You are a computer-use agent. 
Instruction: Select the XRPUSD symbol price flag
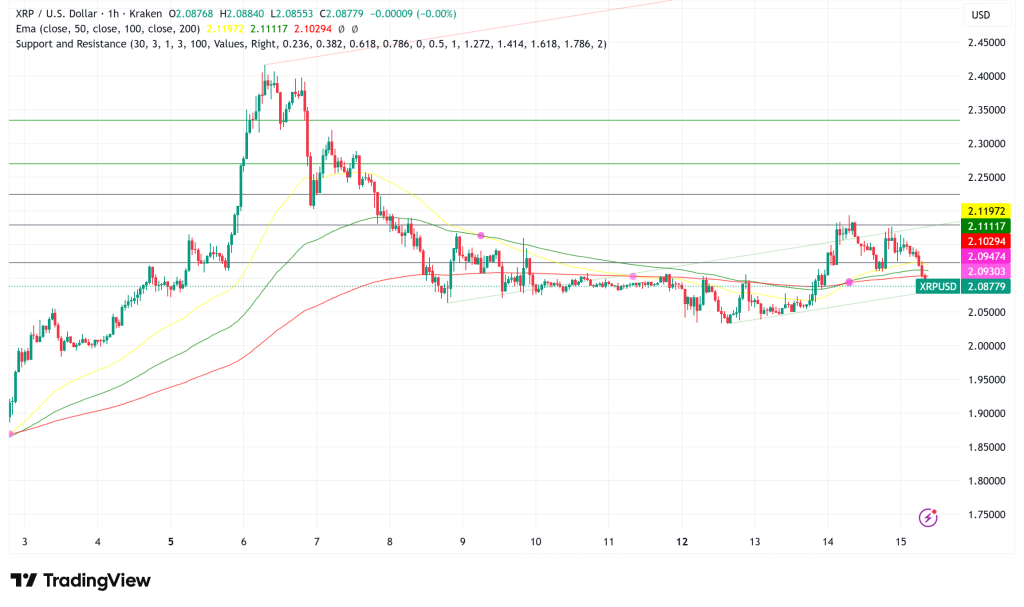pos(938,285)
